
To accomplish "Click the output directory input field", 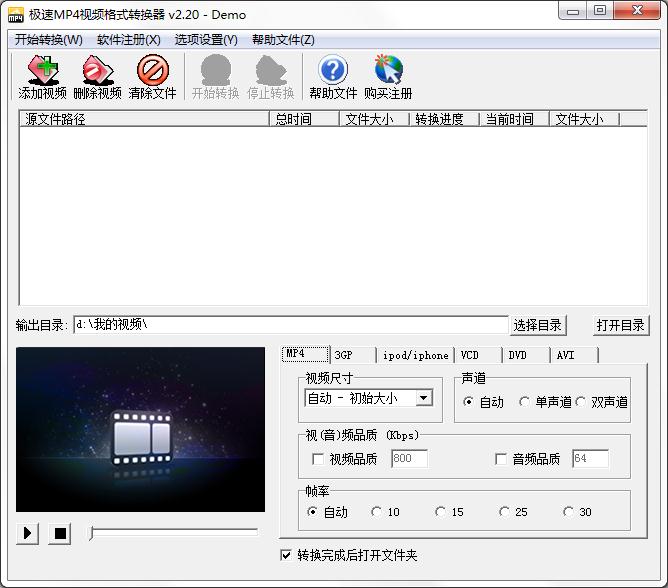I will 291,325.
